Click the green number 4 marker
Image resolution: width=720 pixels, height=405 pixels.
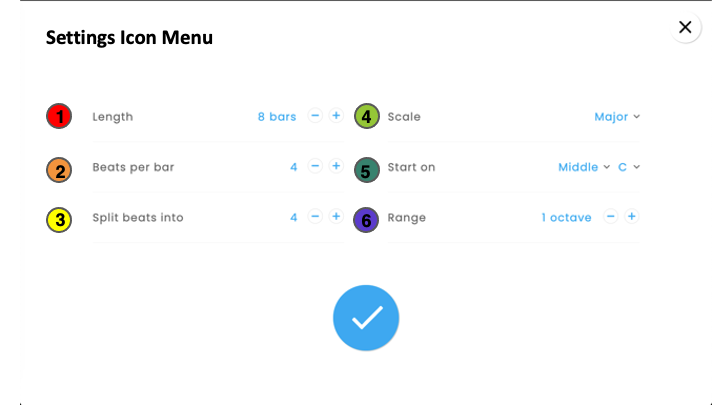tap(366, 117)
